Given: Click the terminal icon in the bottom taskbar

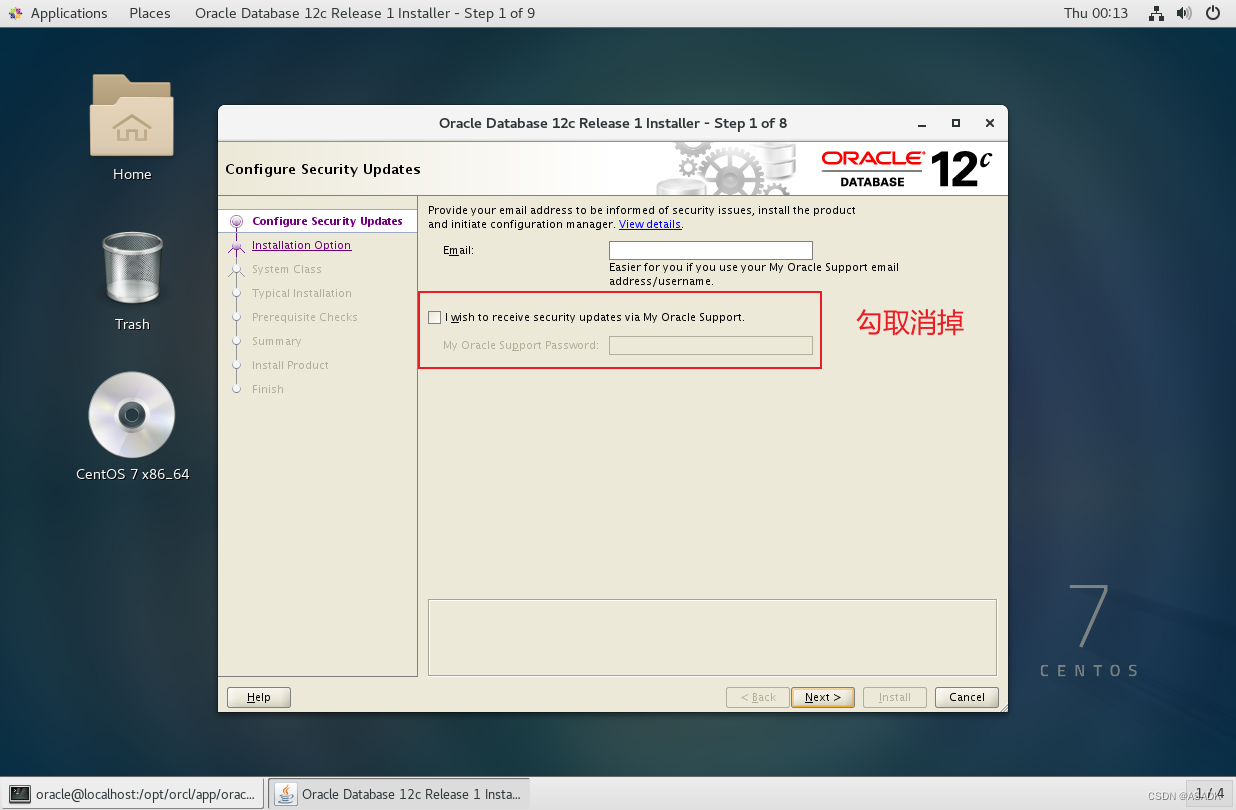Looking at the screenshot, I should pyautogui.click(x=20, y=794).
